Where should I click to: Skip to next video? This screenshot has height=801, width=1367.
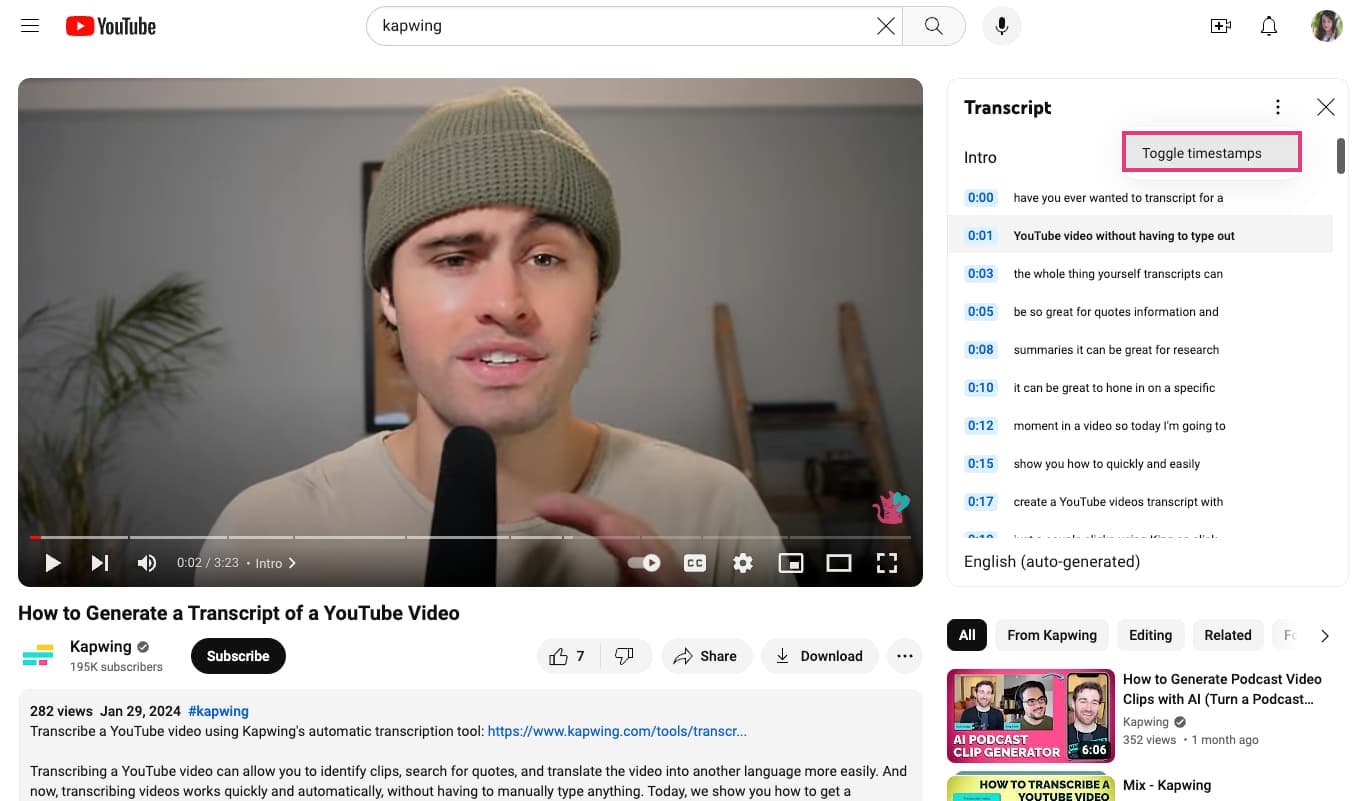(99, 563)
